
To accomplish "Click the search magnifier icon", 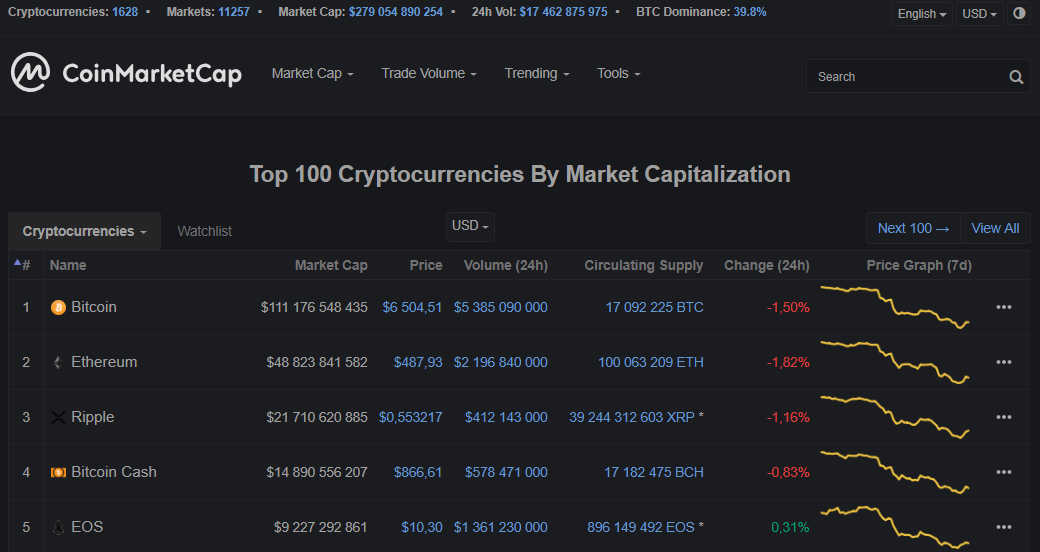I will pos(1015,77).
